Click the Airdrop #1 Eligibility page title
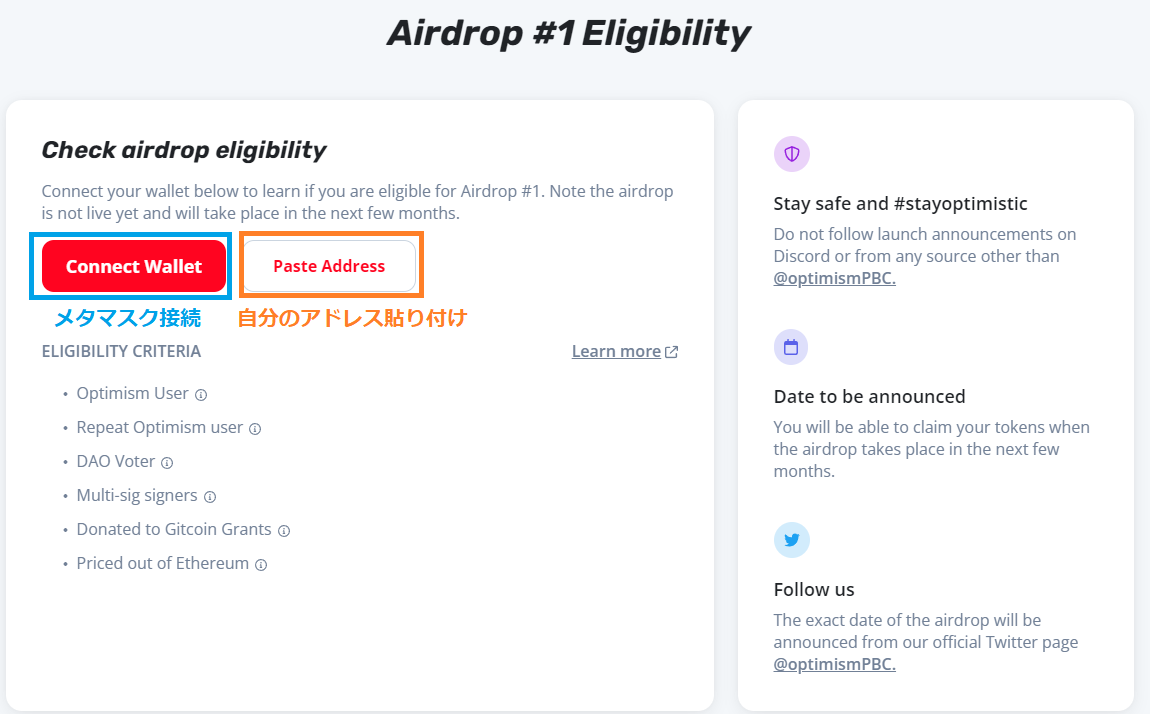 pos(568,34)
